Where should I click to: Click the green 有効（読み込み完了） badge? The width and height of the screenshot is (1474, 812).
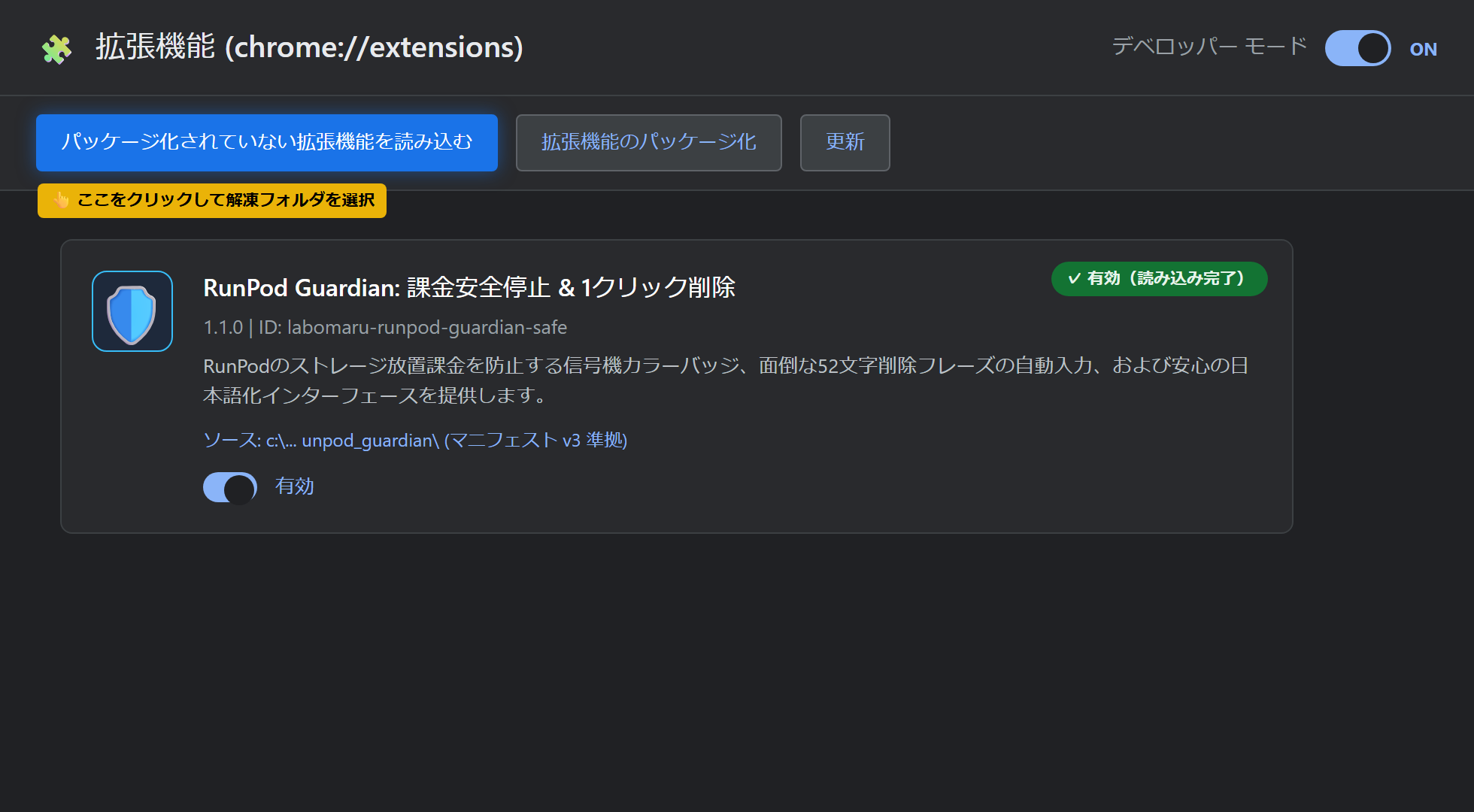click(1159, 279)
